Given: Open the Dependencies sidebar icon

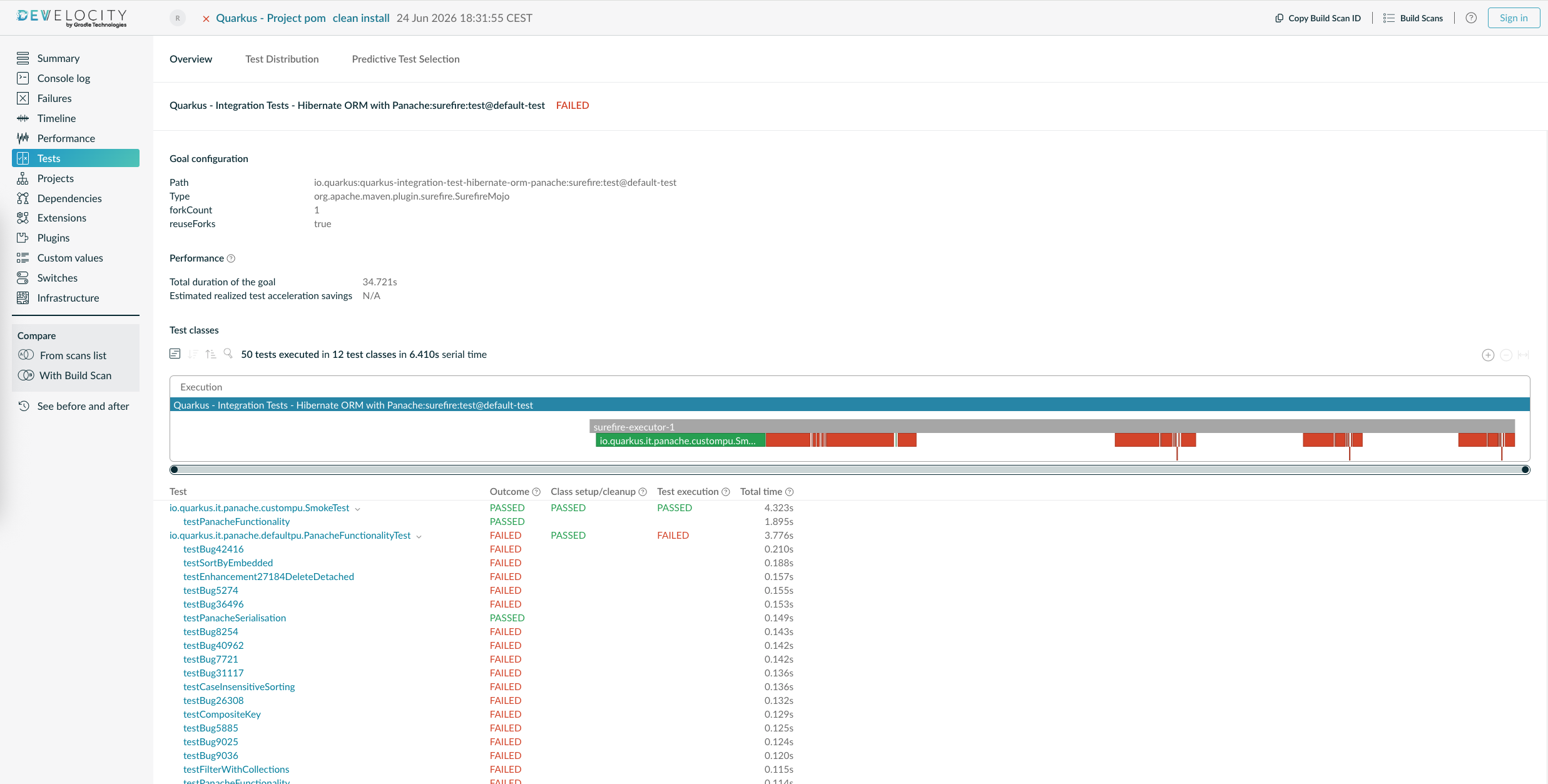Looking at the screenshot, I should click(x=23, y=198).
